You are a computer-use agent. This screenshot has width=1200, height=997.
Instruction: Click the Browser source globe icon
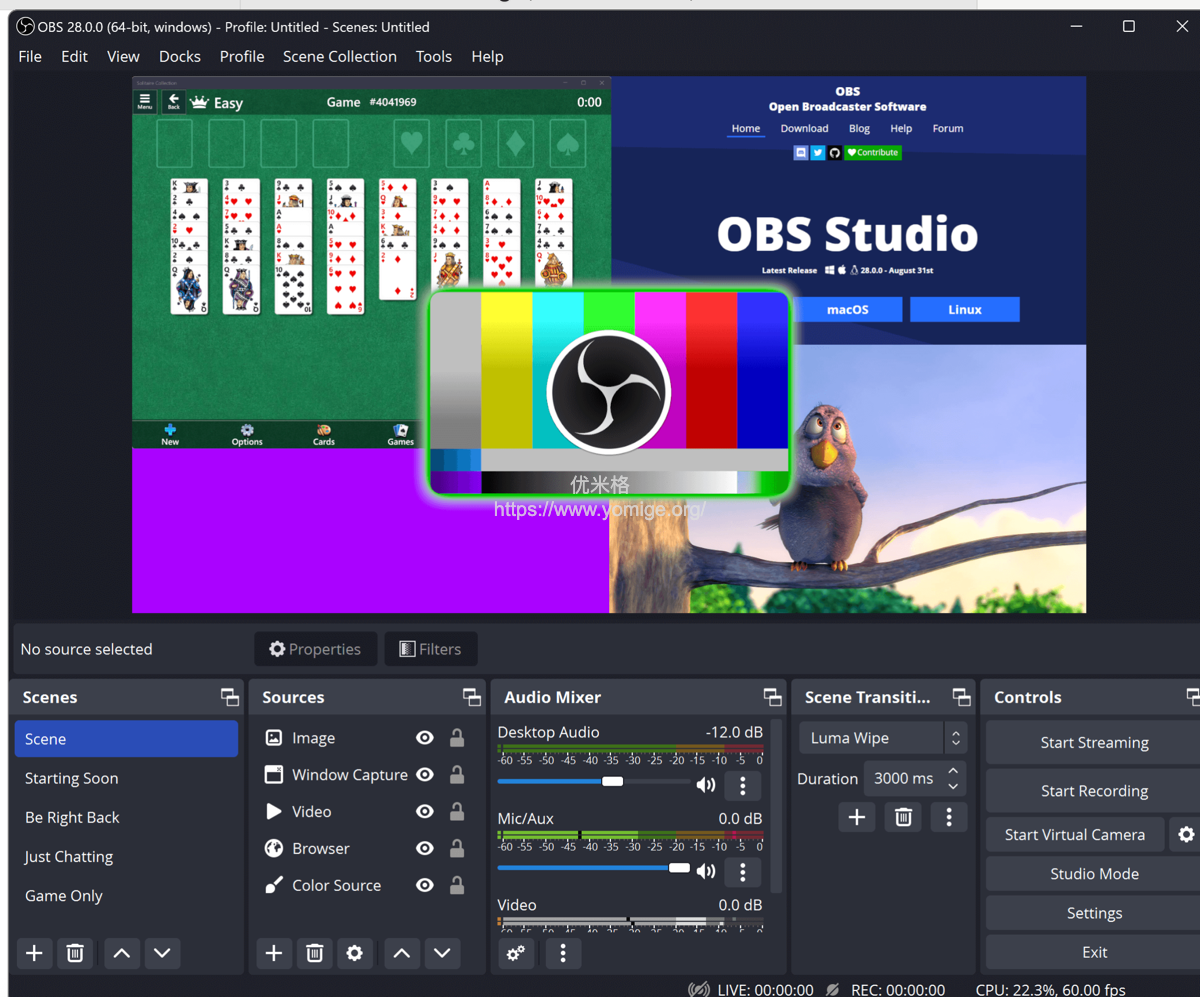pos(274,848)
